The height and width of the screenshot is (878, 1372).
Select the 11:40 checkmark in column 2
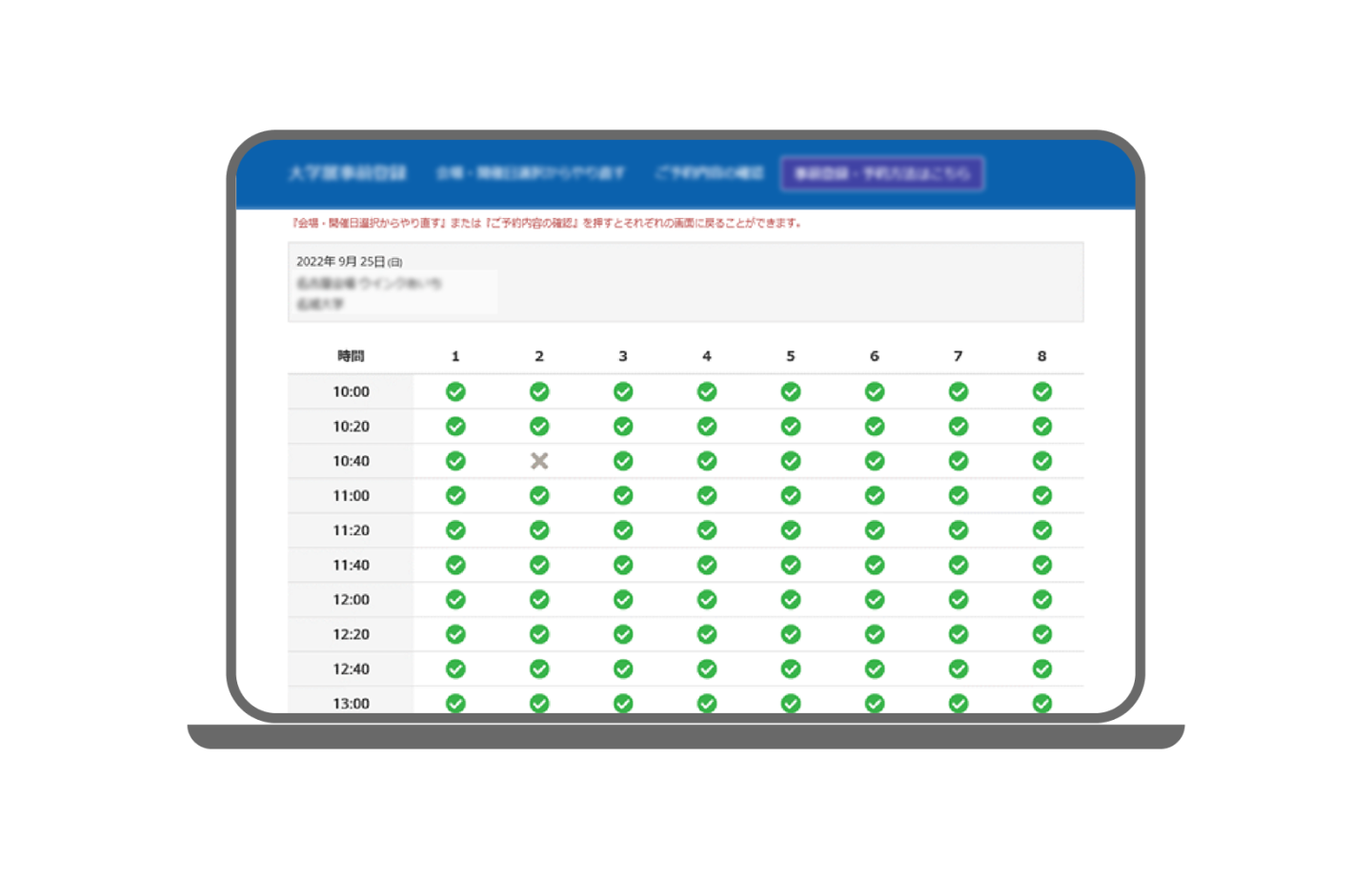[x=539, y=565]
